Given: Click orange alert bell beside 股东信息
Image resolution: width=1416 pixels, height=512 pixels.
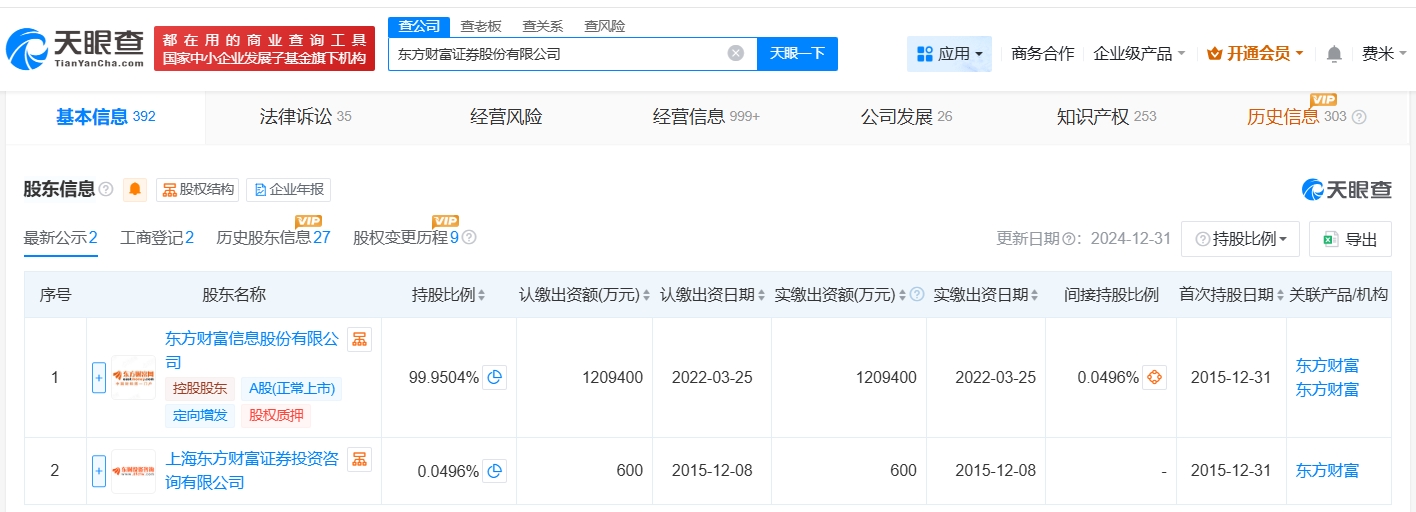Looking at the screenshot, I should 134,190.
